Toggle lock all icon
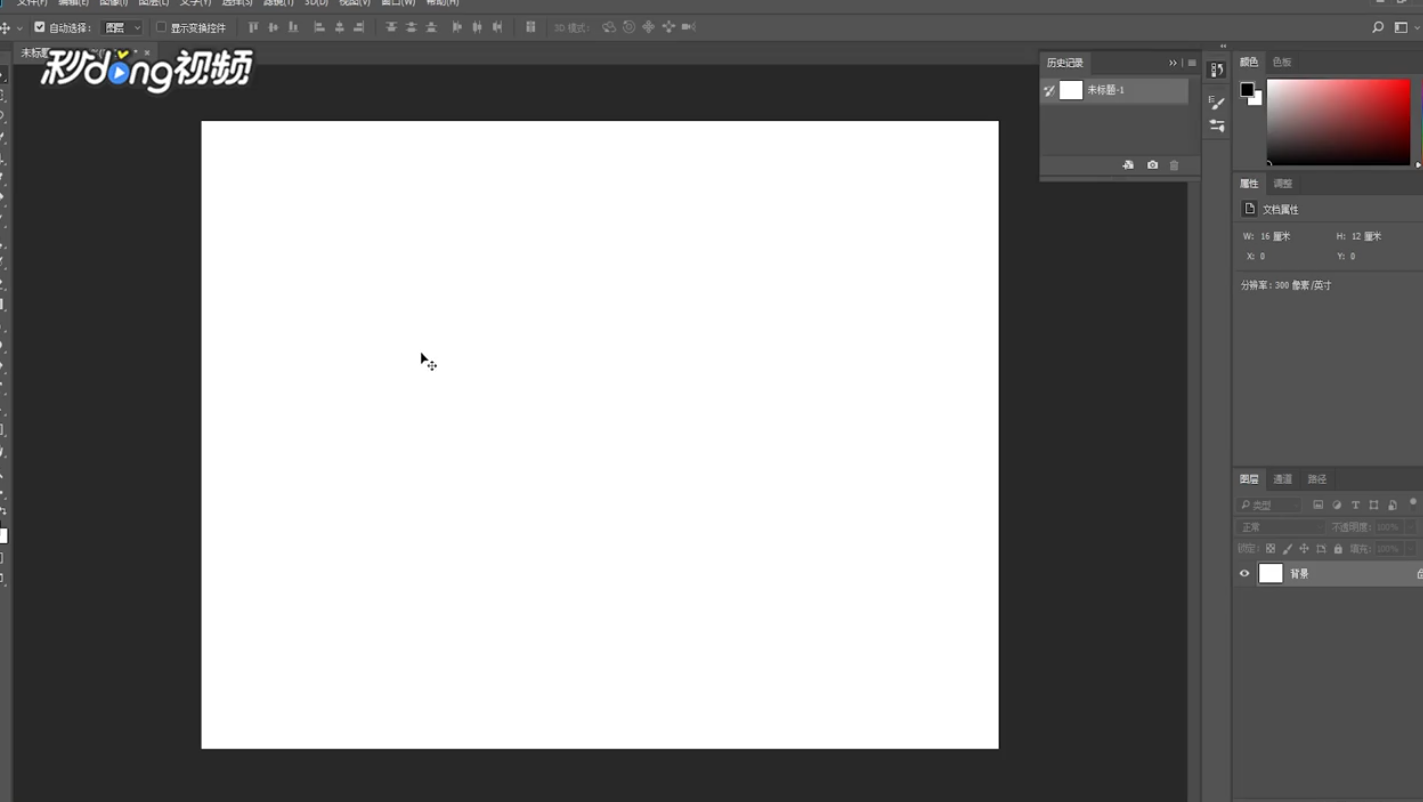Screen dimensions: 1423x802 1338,549
